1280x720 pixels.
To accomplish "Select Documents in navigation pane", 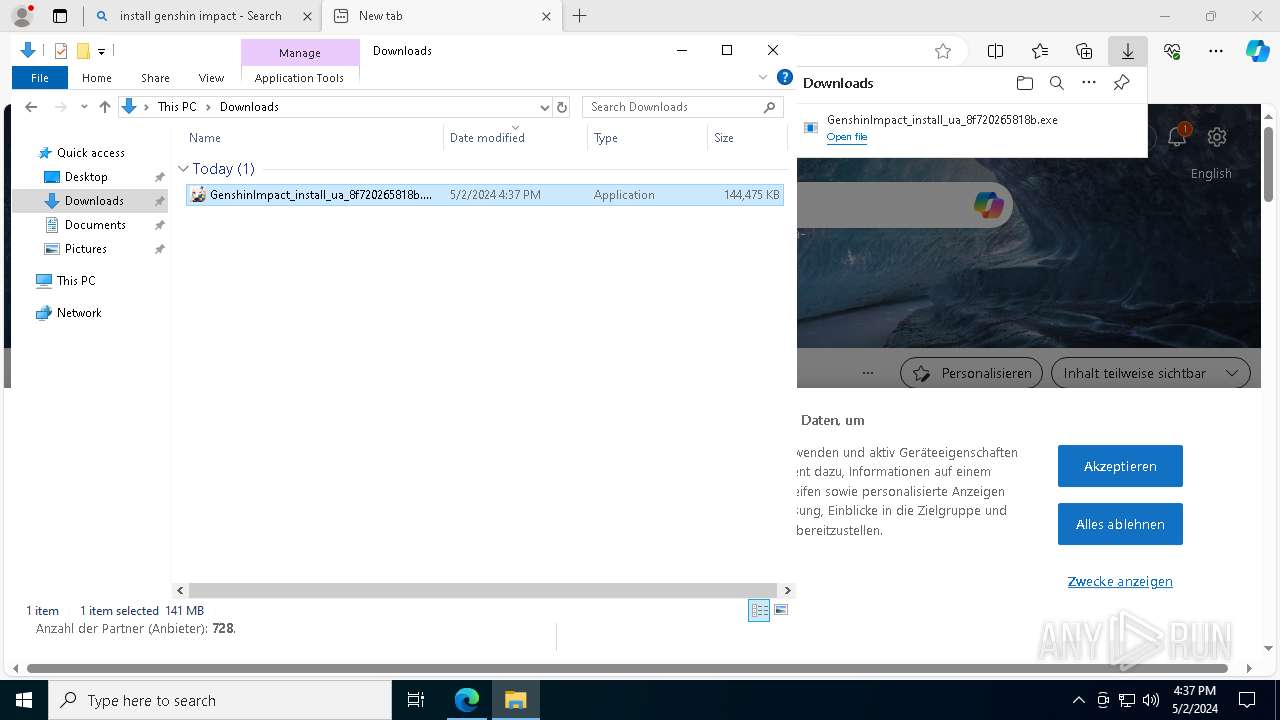I will (x=95, y=225).
